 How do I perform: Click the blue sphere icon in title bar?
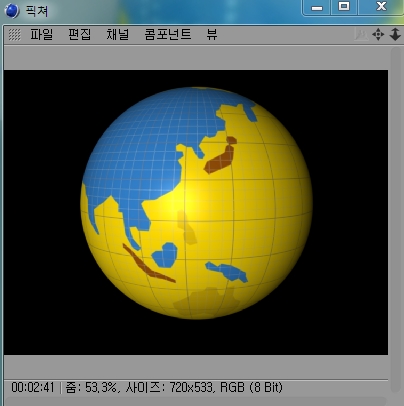coord(12,11)
